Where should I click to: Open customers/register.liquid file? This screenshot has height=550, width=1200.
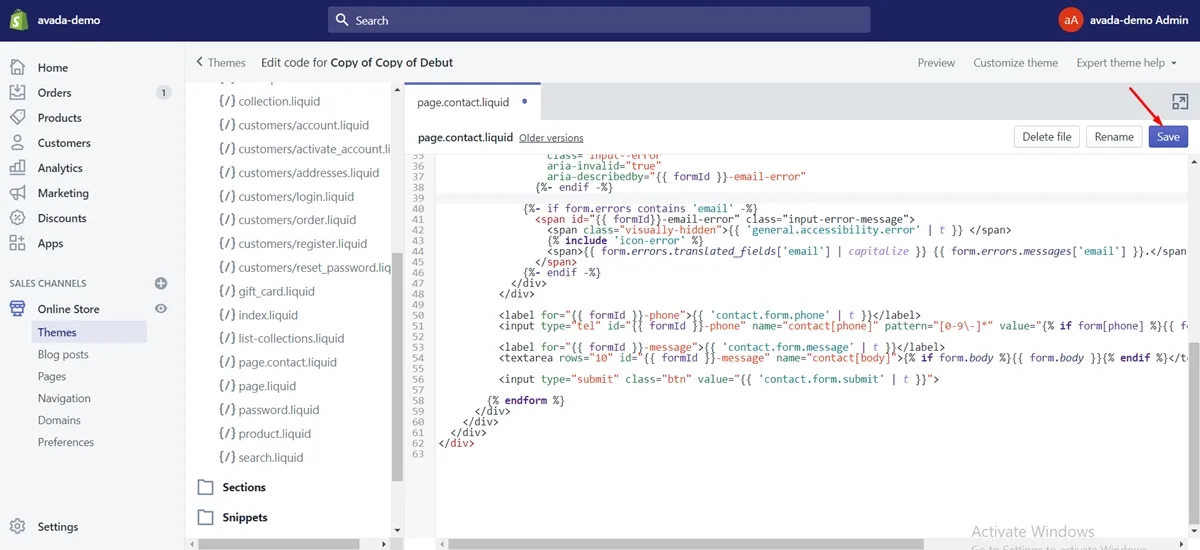point(303,245)
